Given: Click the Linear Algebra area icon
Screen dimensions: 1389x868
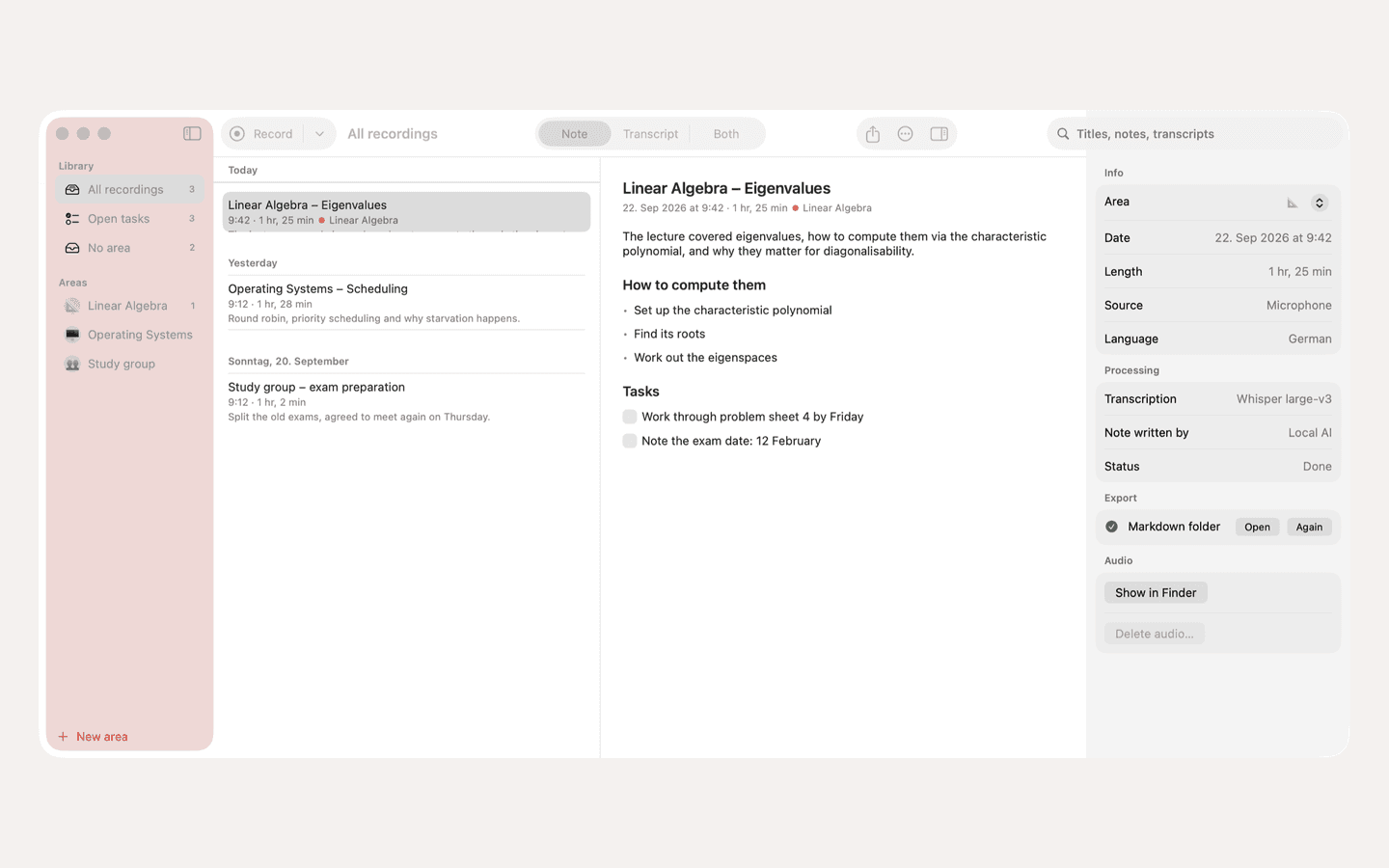Looking at the screenshot, I should coord(72,306).
